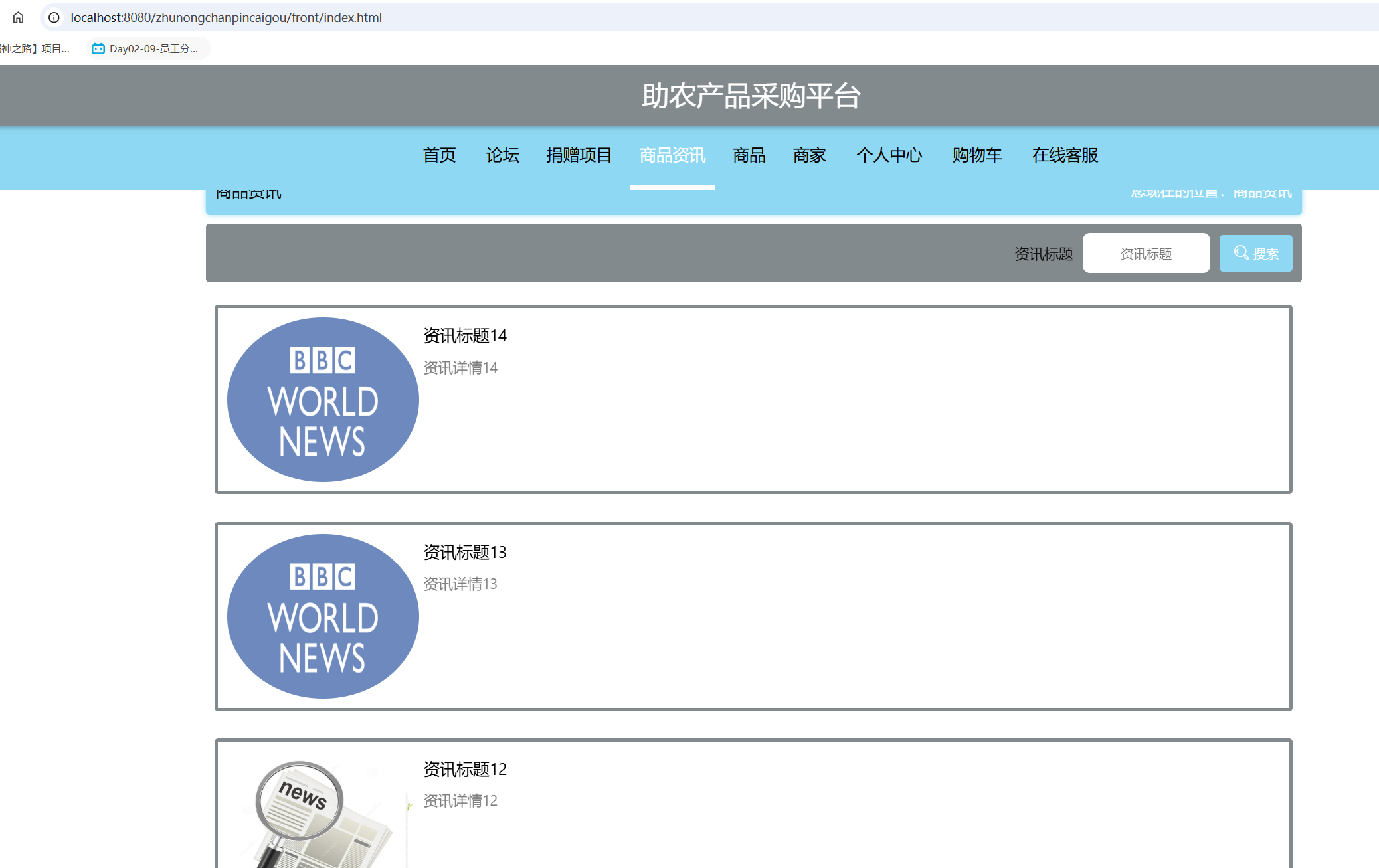Open the 资讯标题14 article title
1379x868 pixels.
coord(465,336)
